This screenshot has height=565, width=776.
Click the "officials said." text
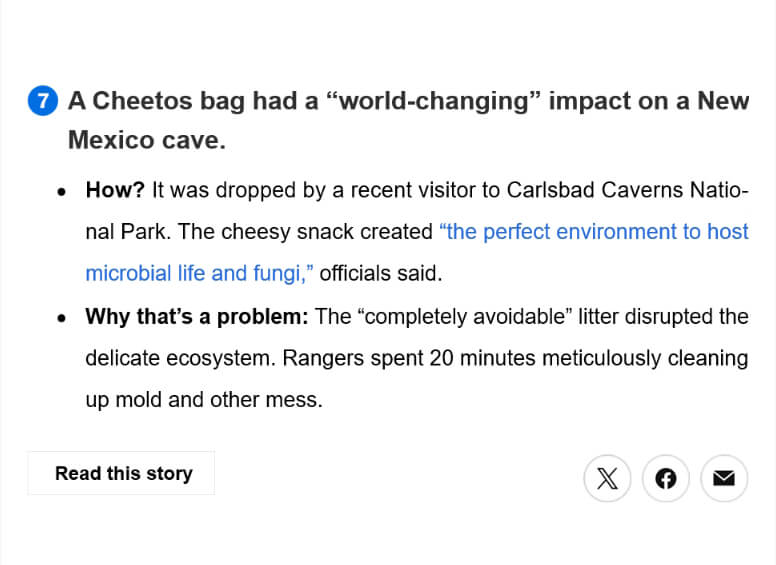pos(380,273)
